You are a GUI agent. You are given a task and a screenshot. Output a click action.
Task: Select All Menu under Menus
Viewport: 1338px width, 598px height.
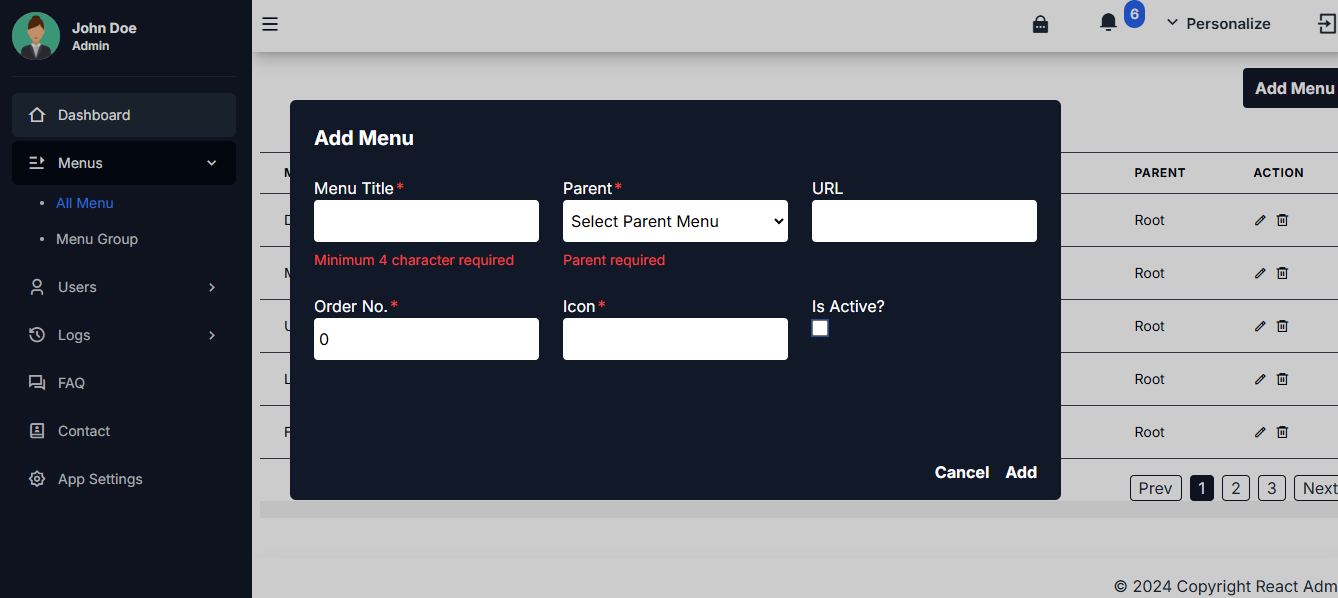click(x=84, y=203)
